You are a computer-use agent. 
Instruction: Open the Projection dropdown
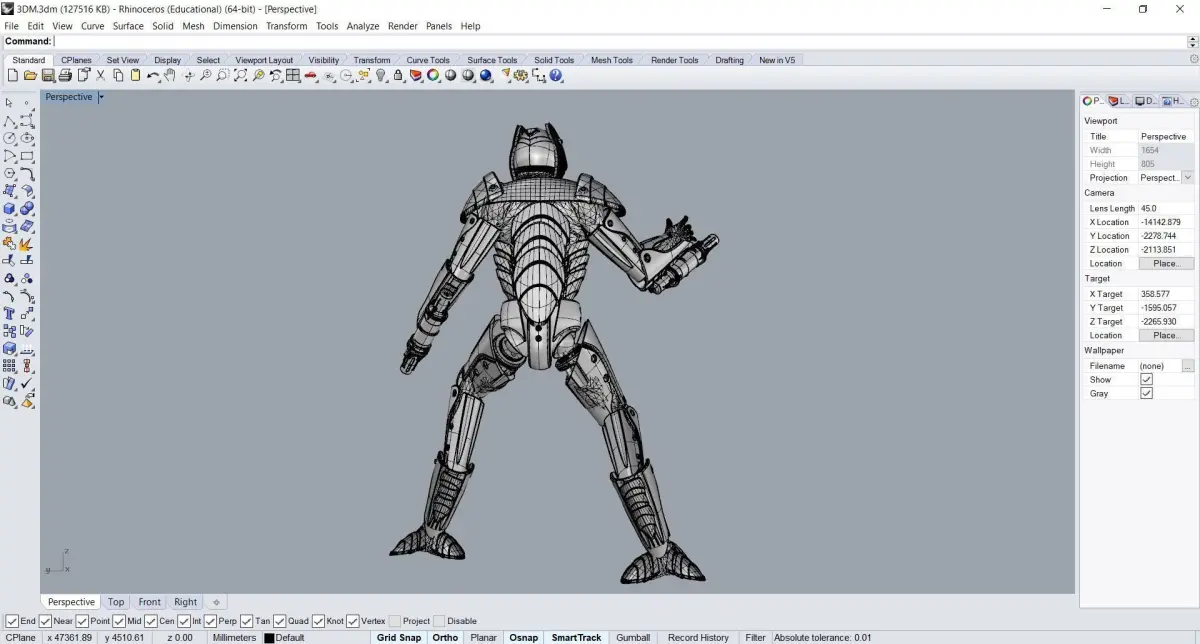click(1187, 178)
